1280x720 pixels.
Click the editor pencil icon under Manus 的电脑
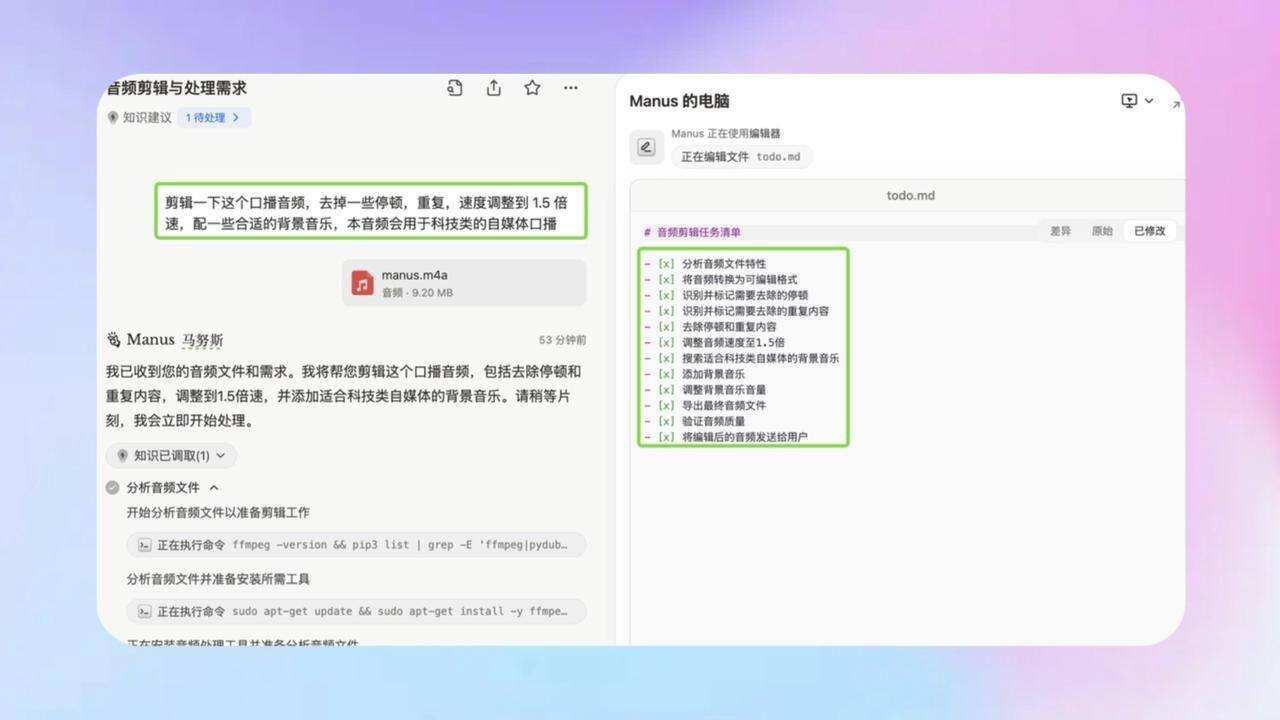[646, 147]
